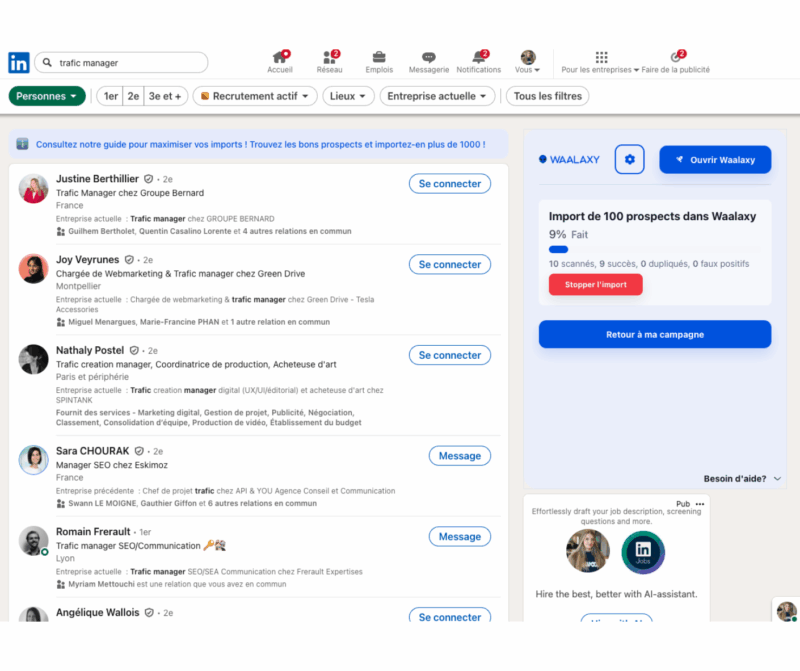The width and height of the screenshot is (800, 671).
Task: Open the Accueil home icon
Action: 280,57
